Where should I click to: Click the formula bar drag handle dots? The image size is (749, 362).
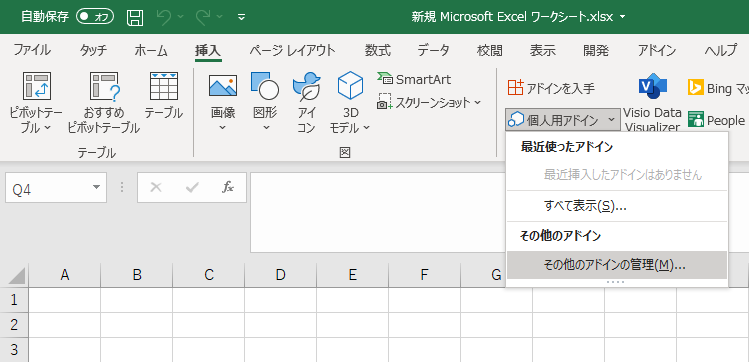[122, 187]
